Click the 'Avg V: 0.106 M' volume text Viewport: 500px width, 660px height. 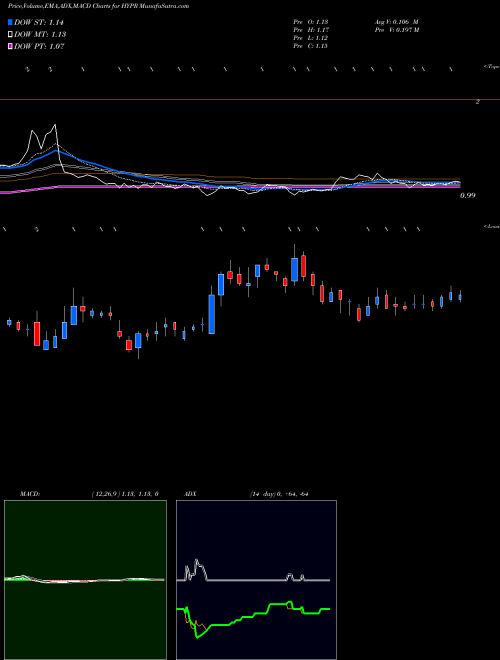click(x=396, y=22)
